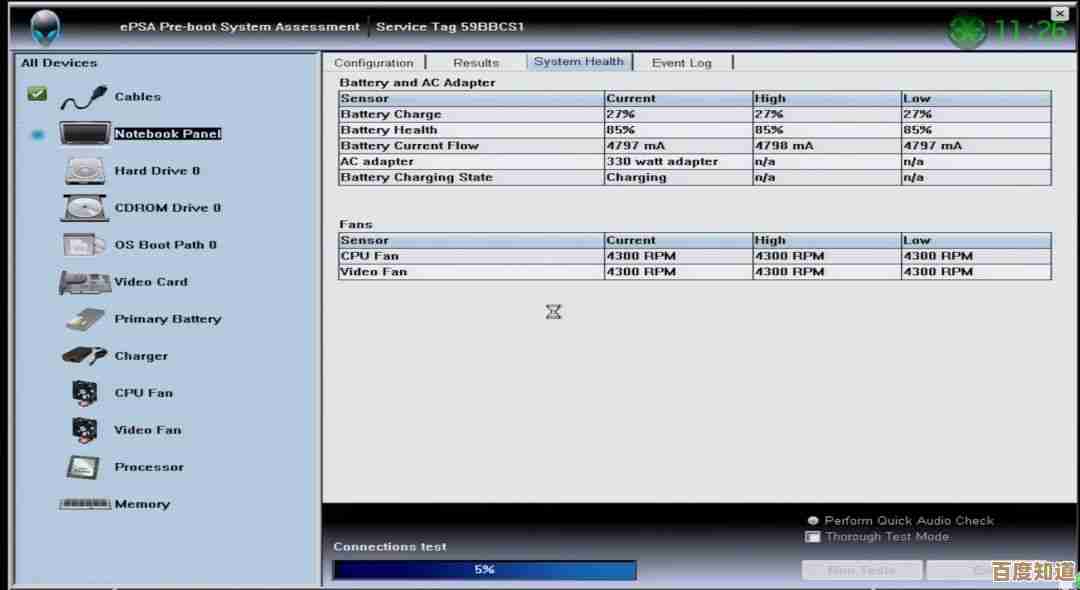Click the Alienware head logo
Image resolution: width=1080 pixels, height=590 pixels.
click(x=44, y=27)
